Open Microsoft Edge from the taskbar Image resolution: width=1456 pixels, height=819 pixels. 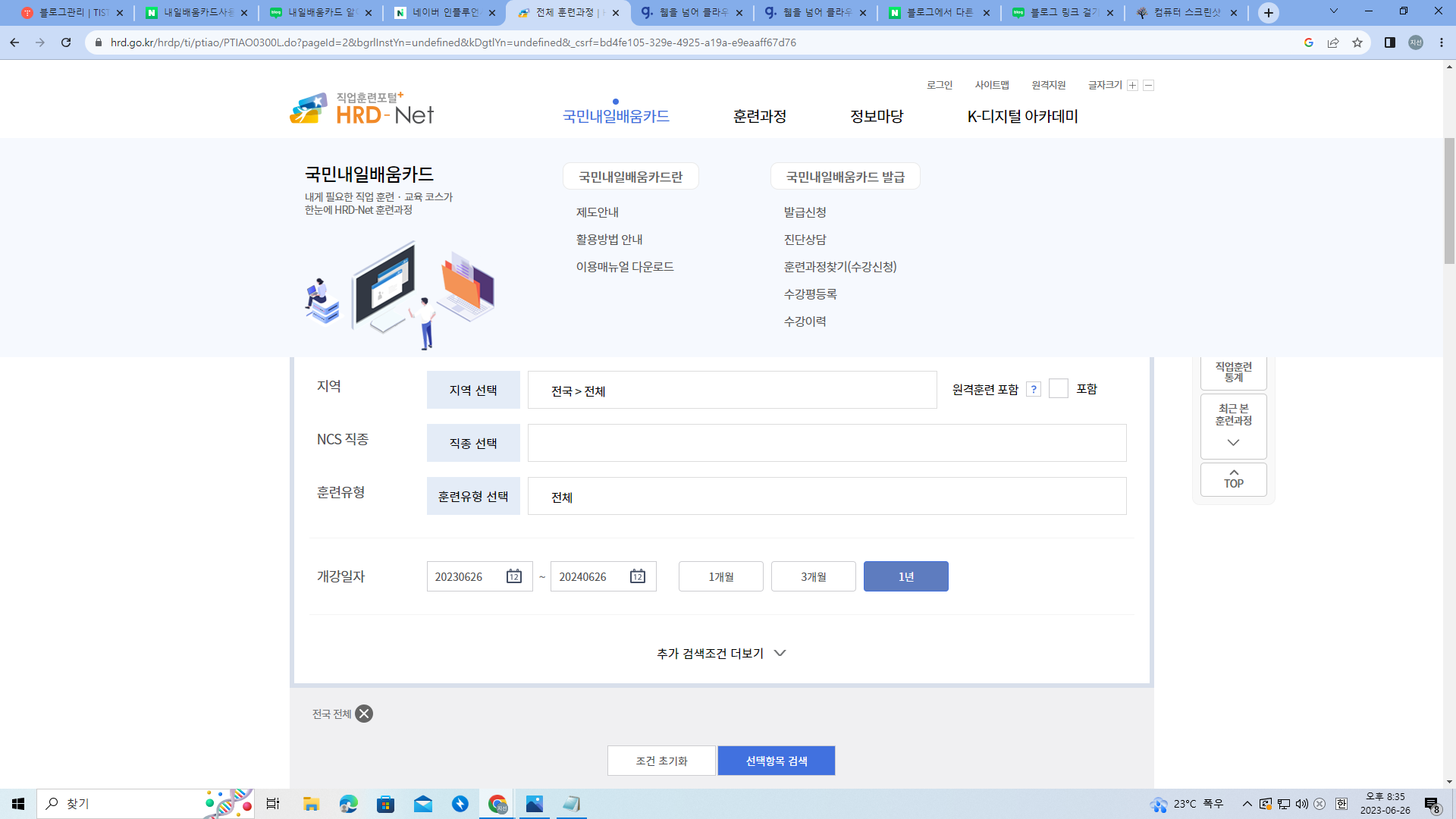[348, 804]
